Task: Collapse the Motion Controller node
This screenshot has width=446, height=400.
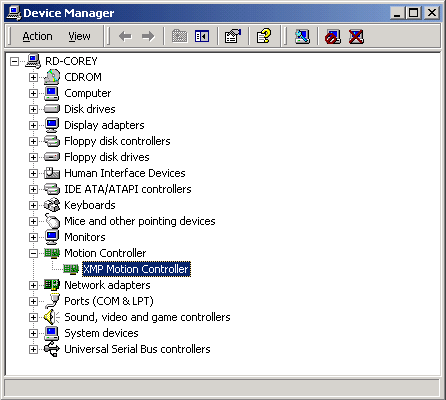Action: tap(33, 253)
